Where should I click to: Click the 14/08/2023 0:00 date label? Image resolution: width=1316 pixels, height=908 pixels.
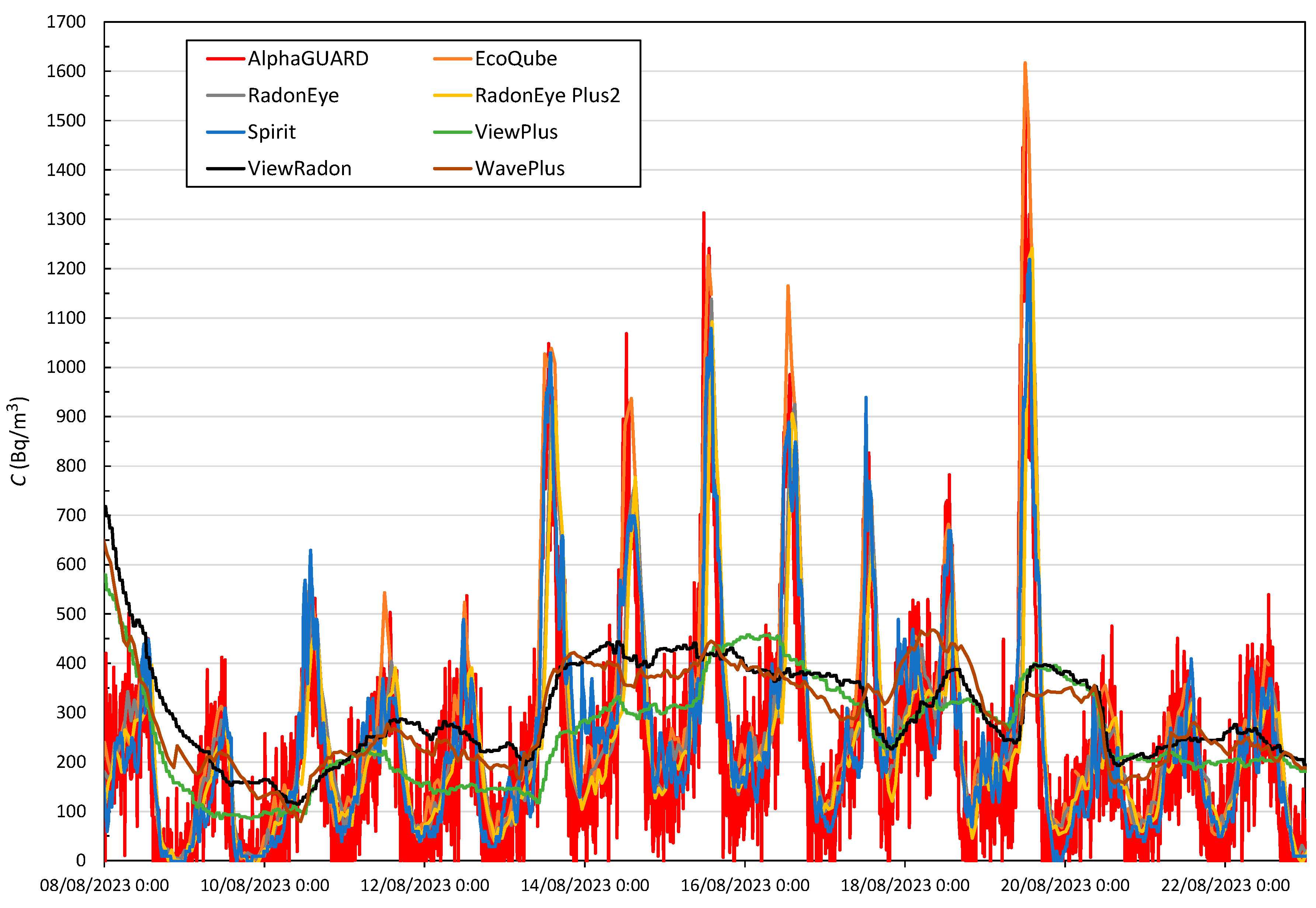tap(585, 886)
